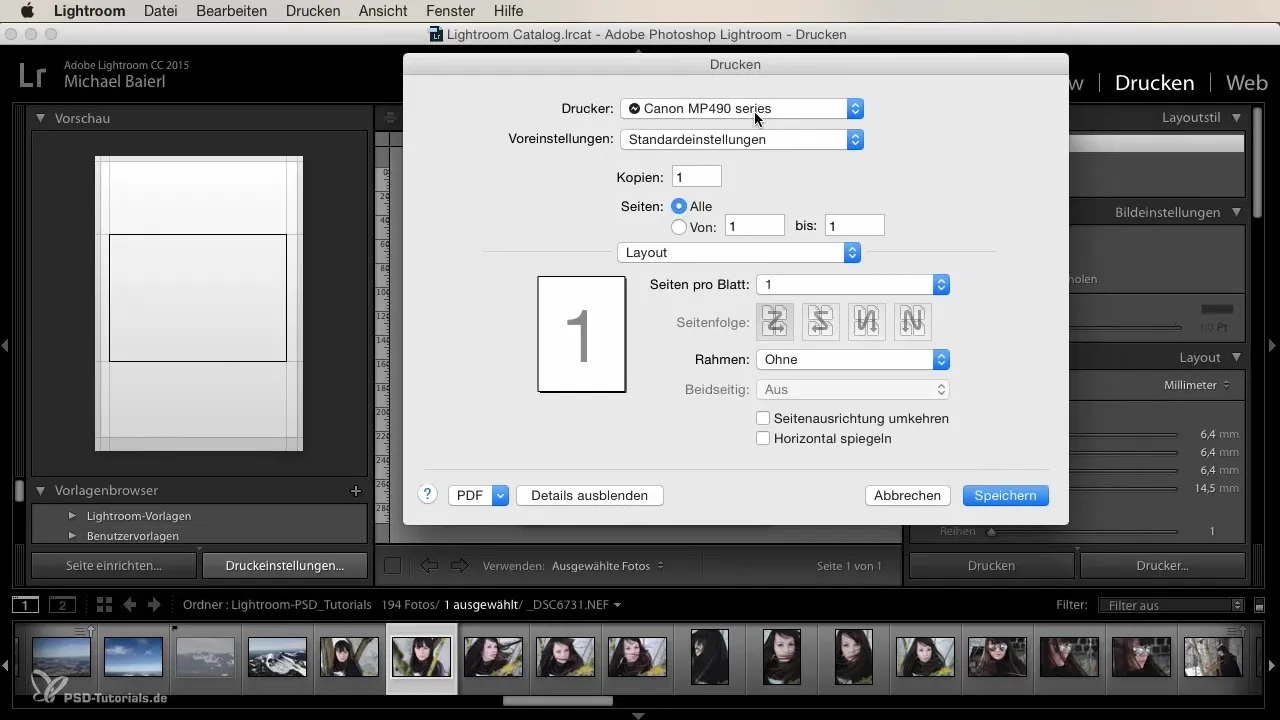This screenshot has height=720, width=1280.
Task: Click the Drucken button in right panel
Action: pyautogui.click(x=991, y=565)
